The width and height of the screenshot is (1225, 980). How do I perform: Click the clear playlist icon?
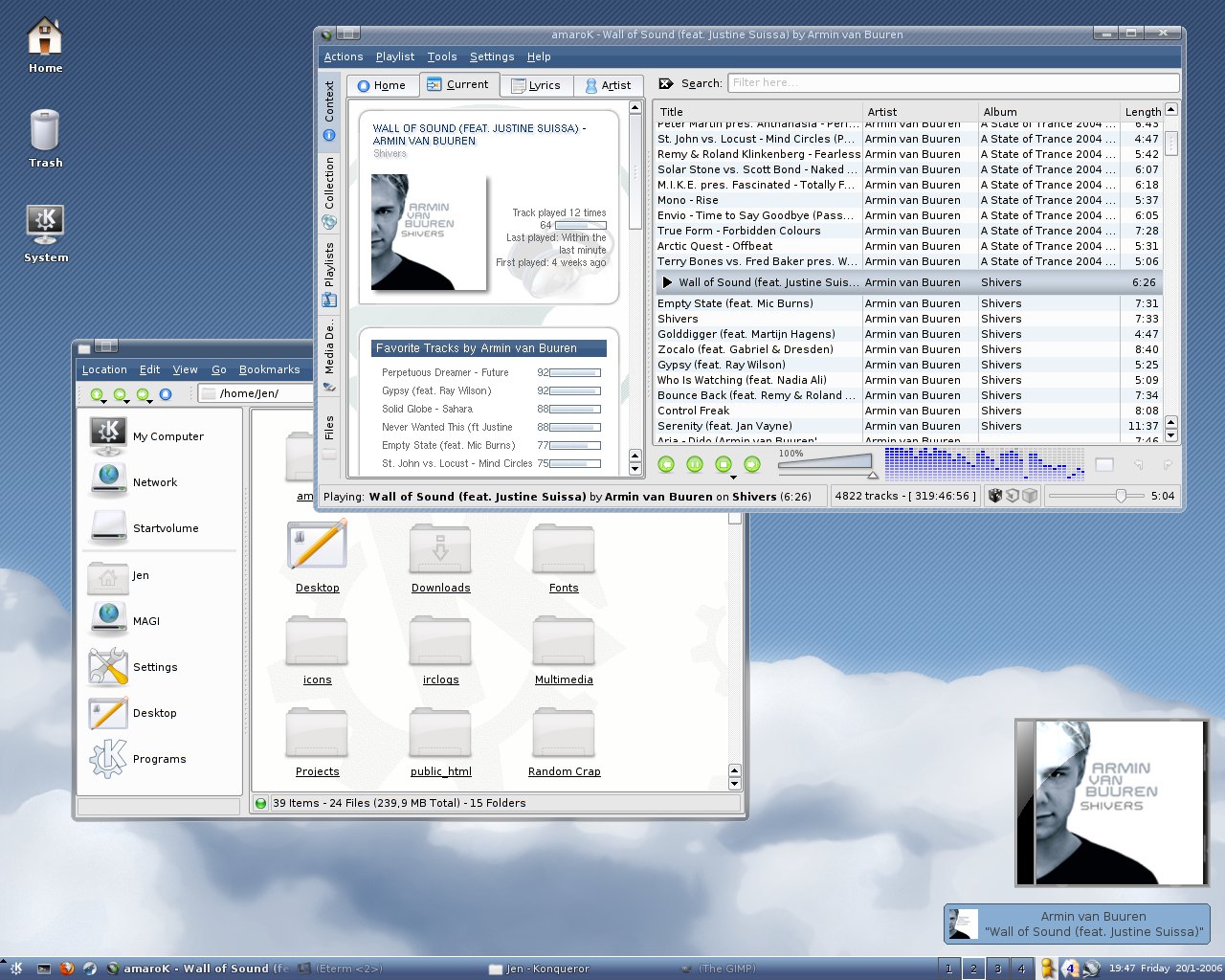point(1104,465)
